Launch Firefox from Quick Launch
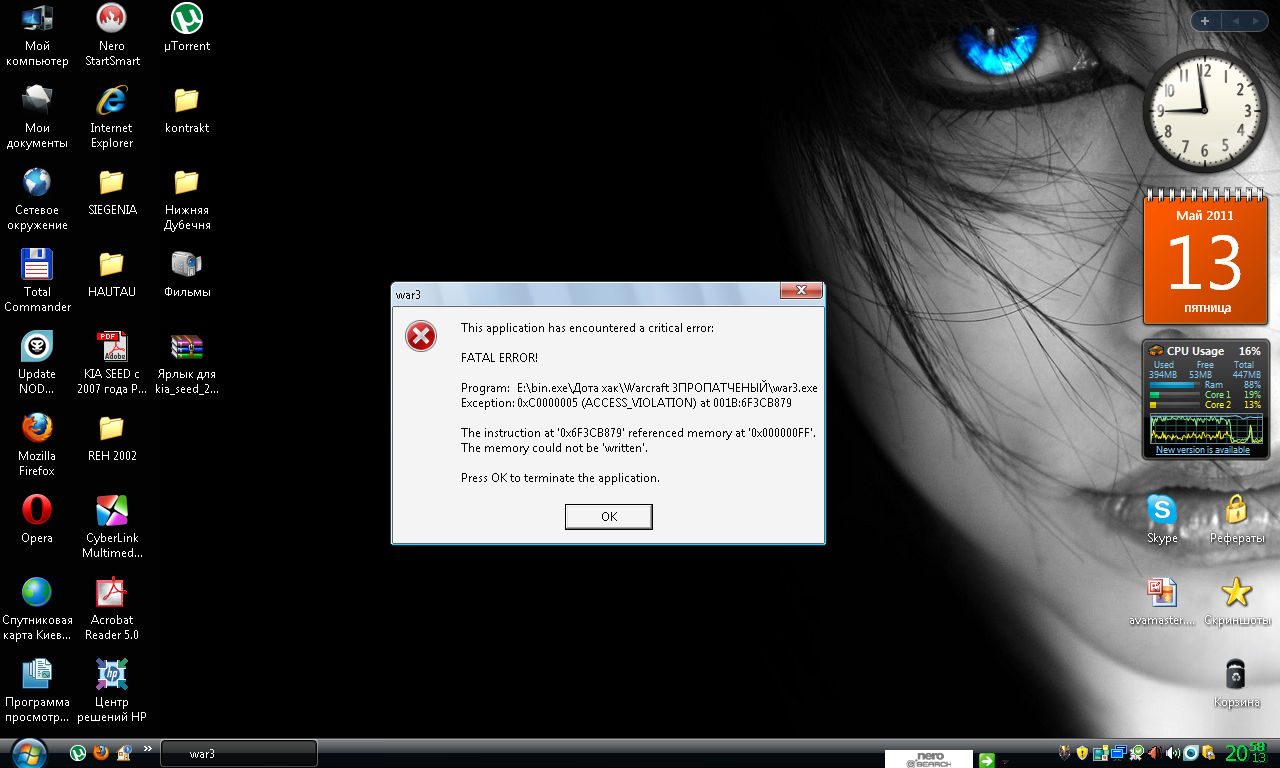This screenshot has width=1280, height=768. pyautogui.click(x=101, y=753)
